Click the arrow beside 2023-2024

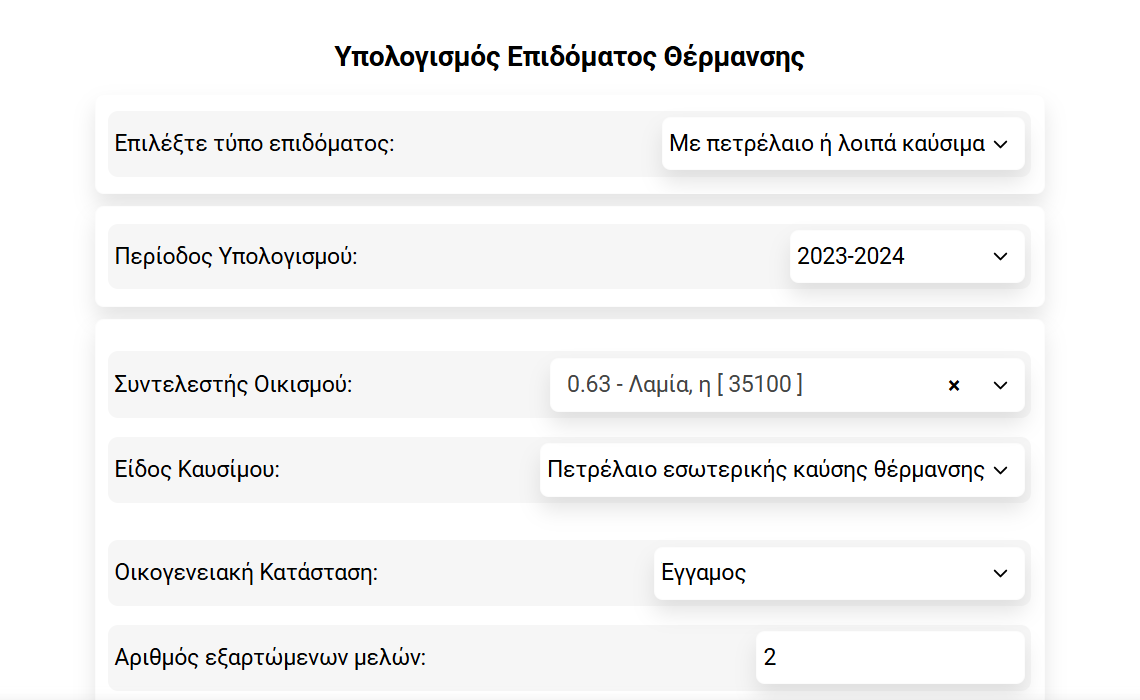click(x=1001, y=257)
